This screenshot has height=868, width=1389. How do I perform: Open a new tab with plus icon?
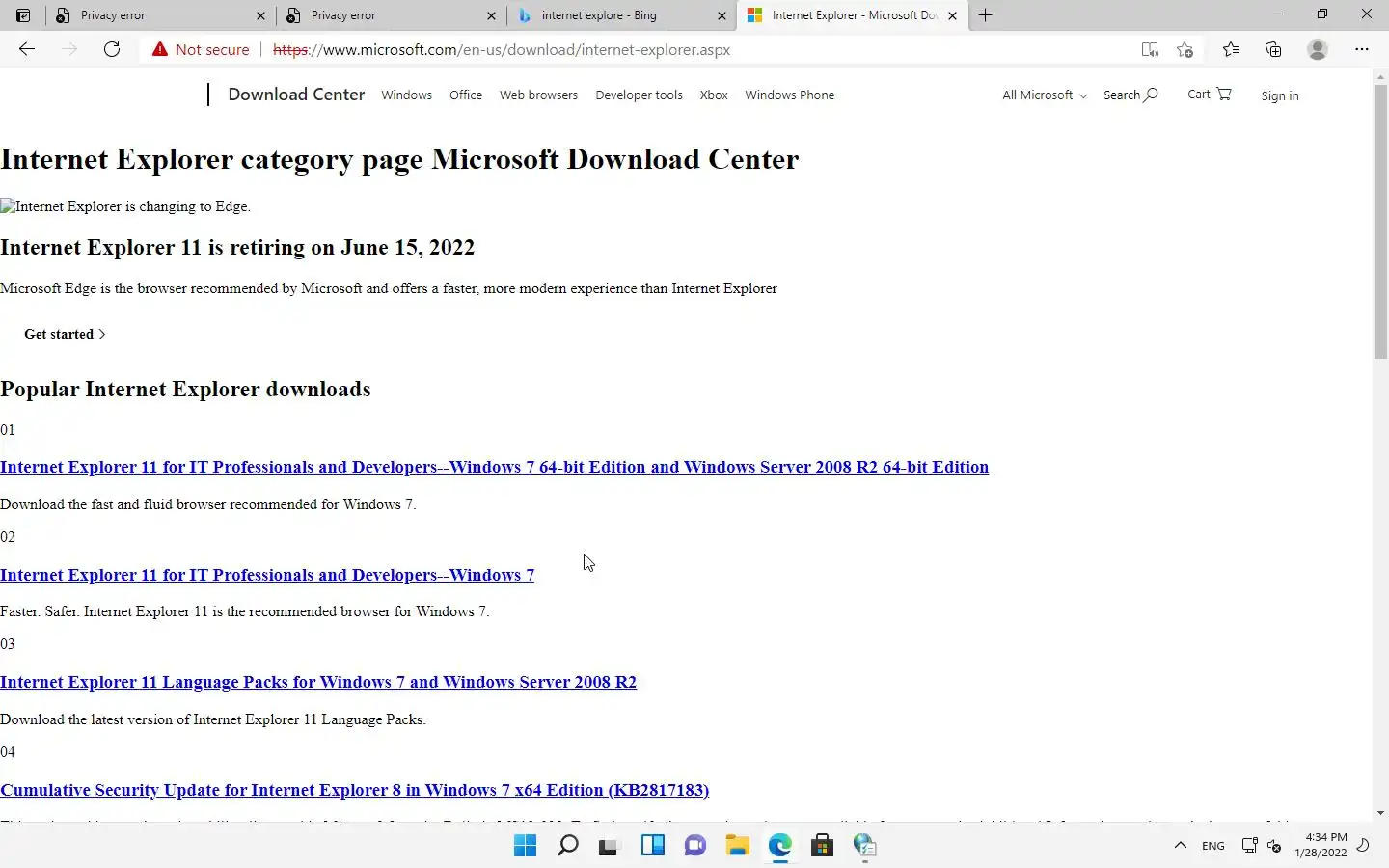(985, 15)
